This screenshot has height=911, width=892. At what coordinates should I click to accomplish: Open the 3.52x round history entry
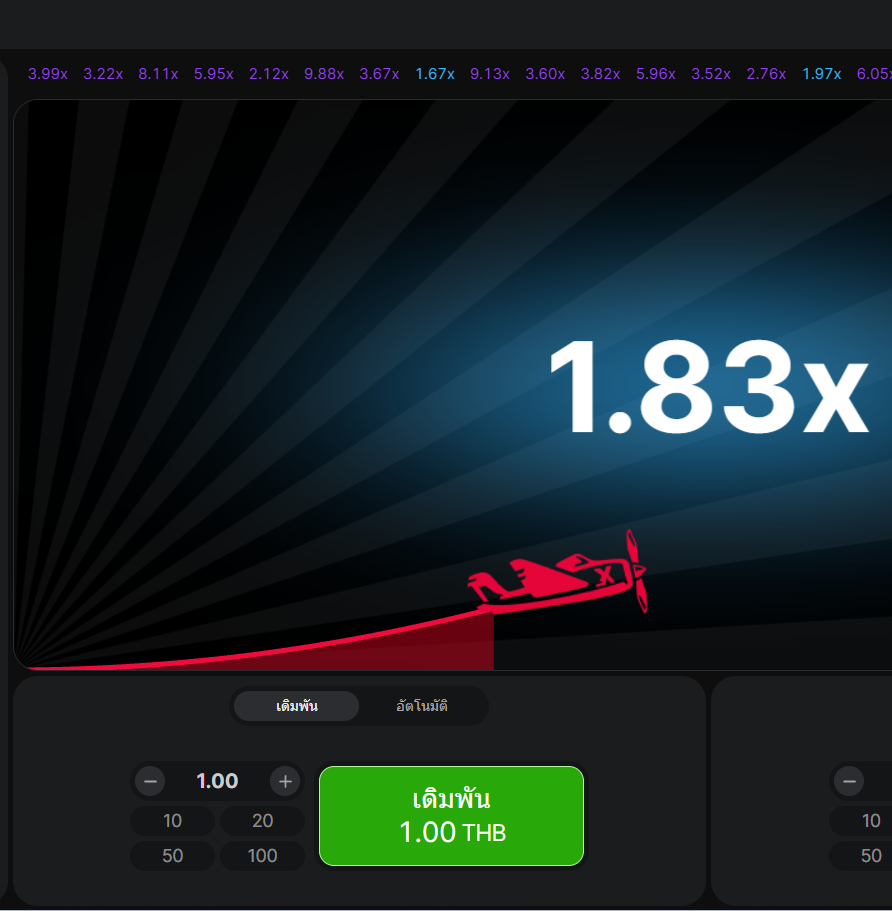click(x=711, y=74)
